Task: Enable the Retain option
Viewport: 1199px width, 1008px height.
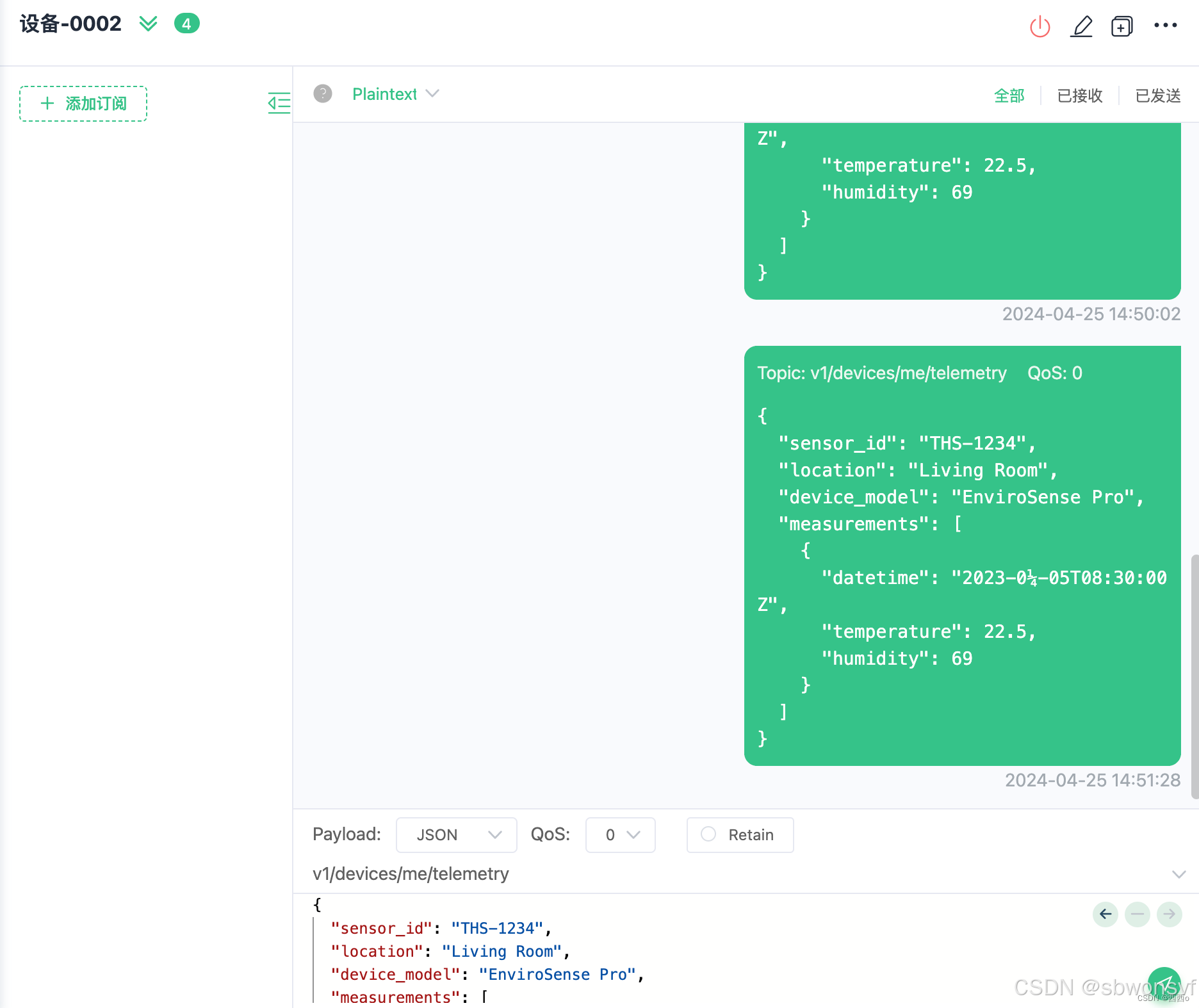Action: point(708,834)
